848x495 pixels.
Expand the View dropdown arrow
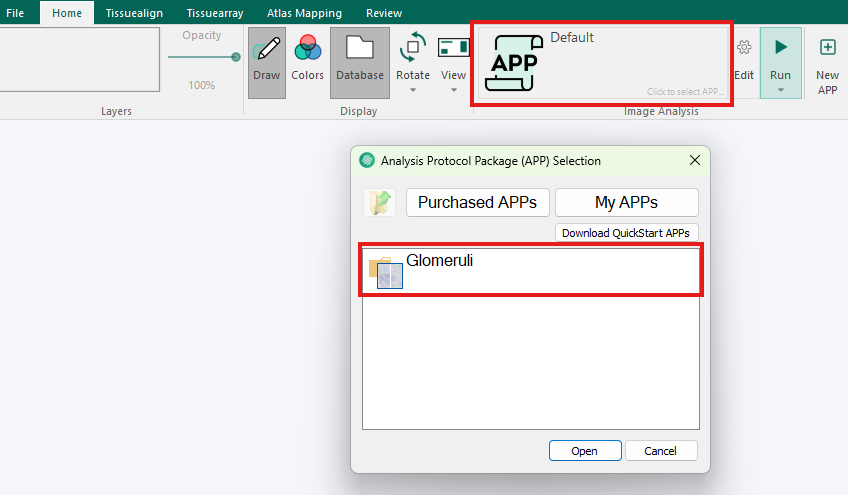click(454, 90)
